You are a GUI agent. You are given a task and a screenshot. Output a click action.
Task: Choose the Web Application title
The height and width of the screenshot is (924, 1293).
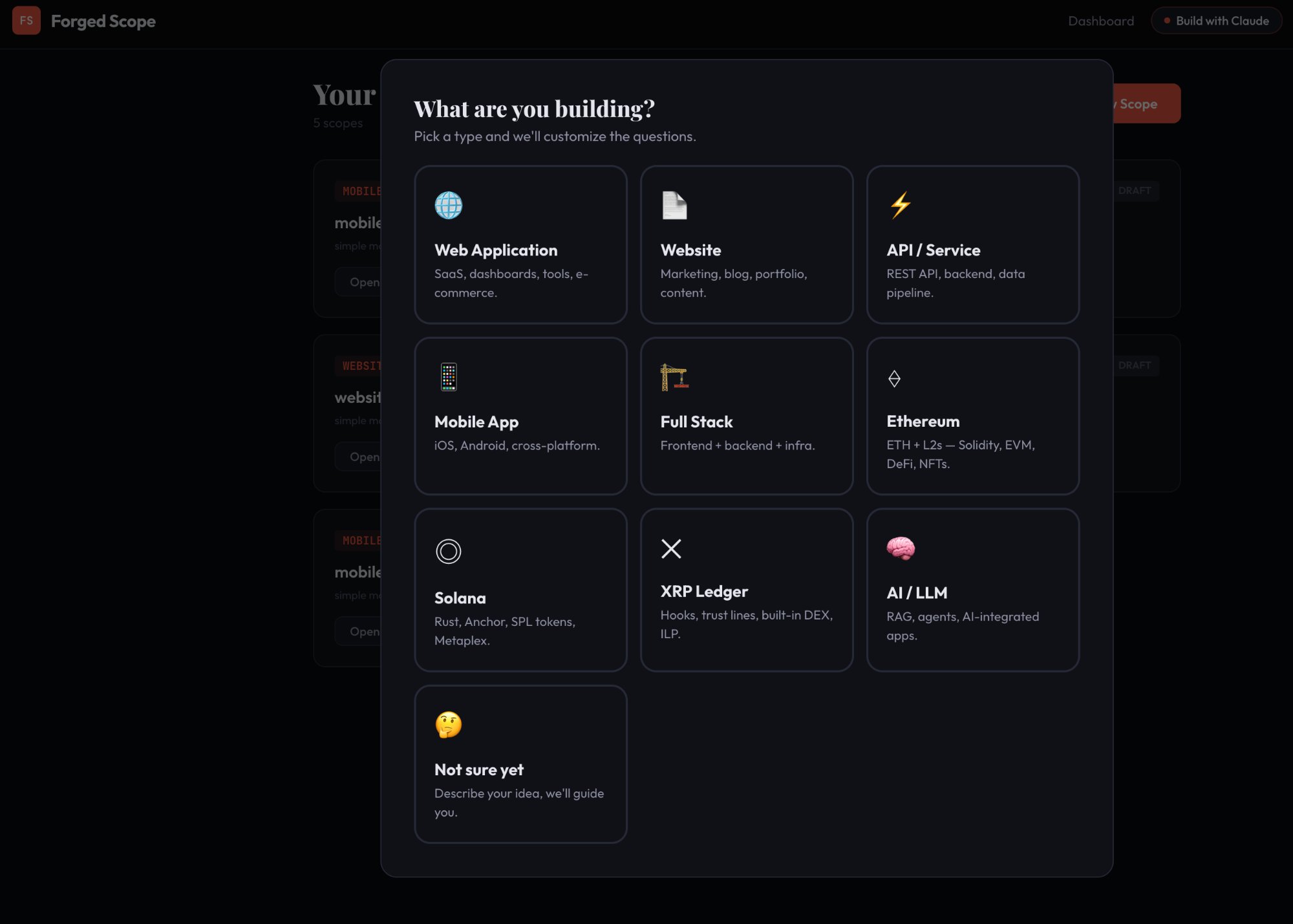(x=495, y=250)
